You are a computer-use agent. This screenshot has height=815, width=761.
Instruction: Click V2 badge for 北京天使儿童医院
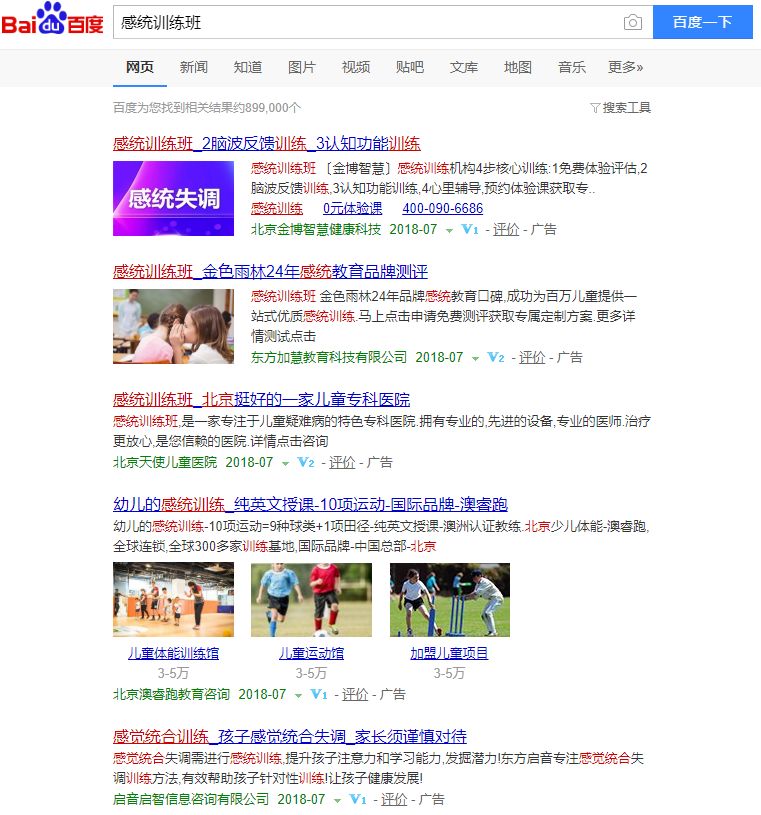tap(306, 462)
